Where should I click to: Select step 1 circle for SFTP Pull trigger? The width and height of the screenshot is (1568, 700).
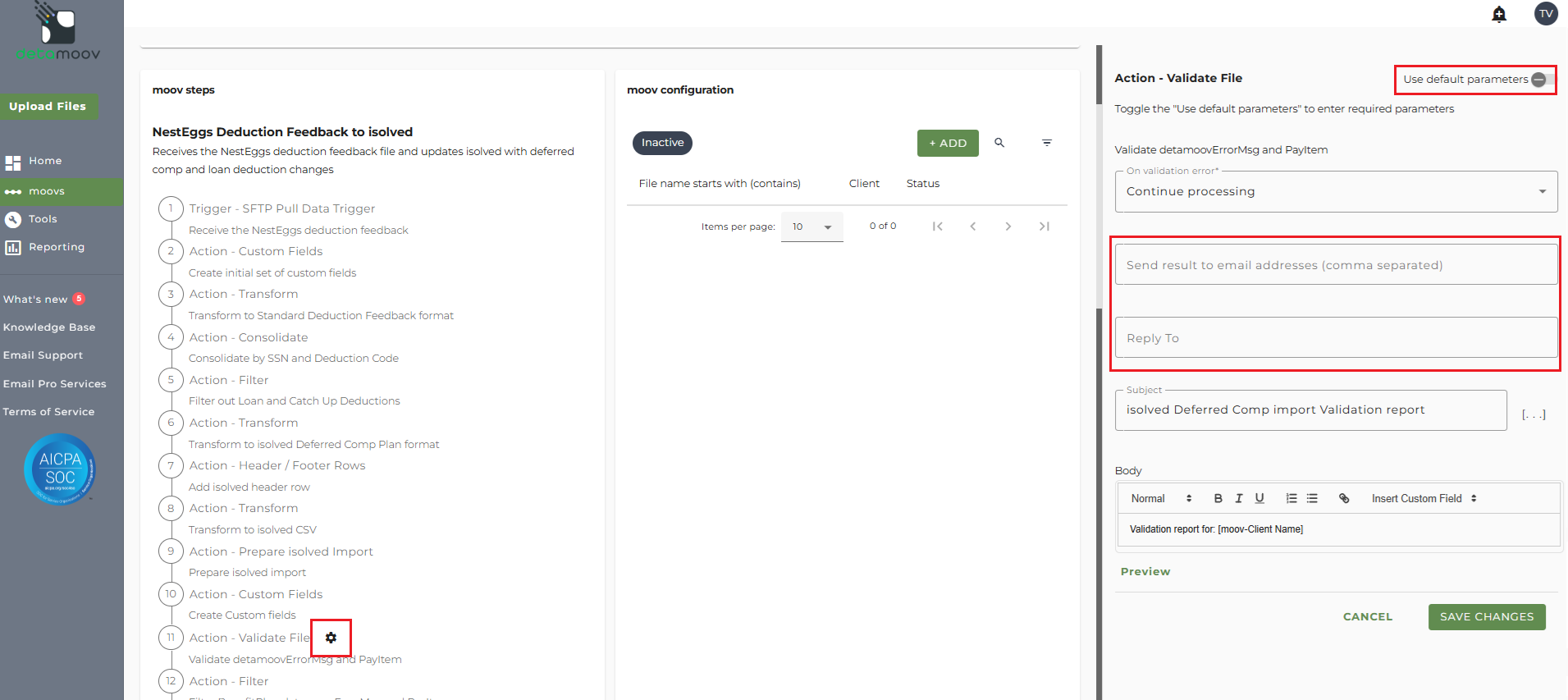point(171,208)
